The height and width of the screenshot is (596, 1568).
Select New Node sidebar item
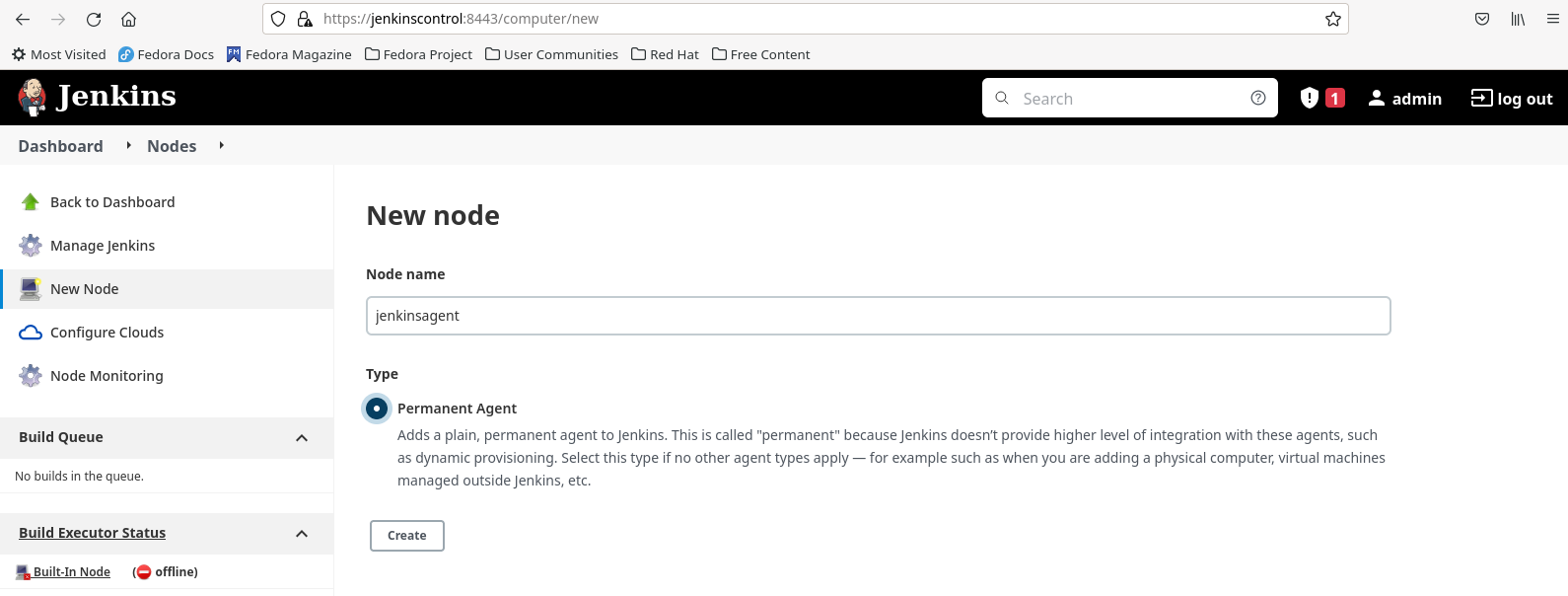point(167,289)
